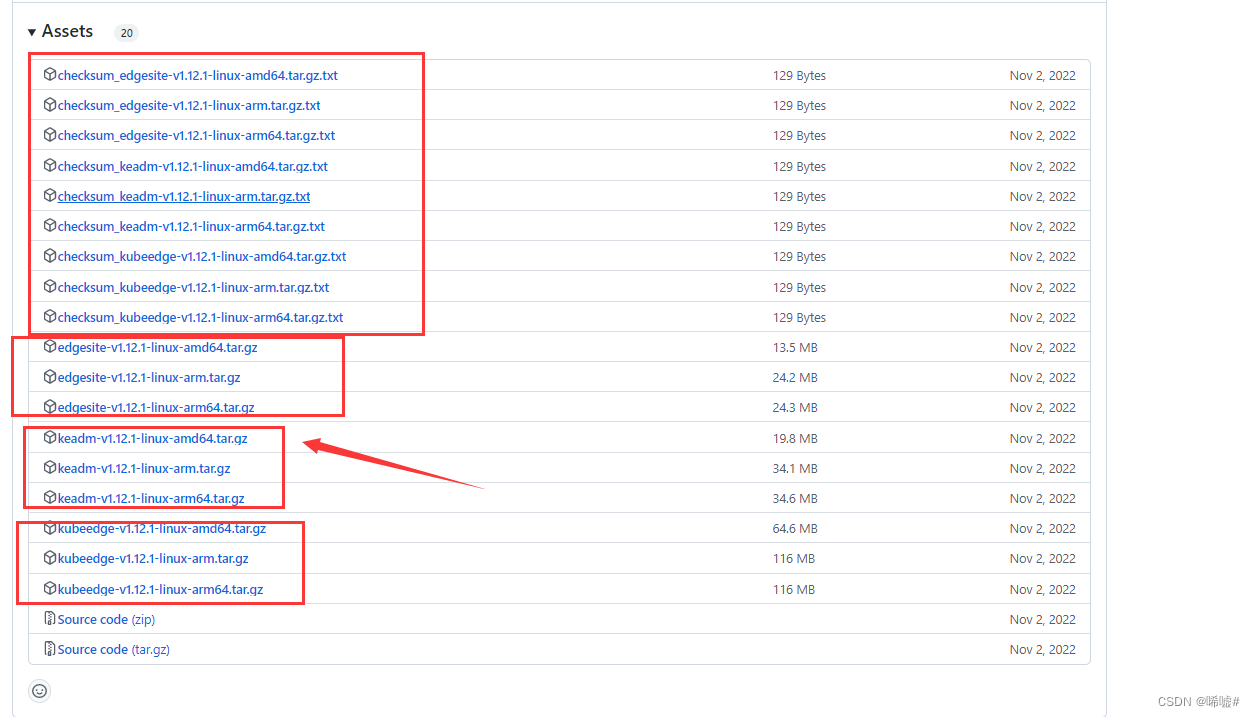Download keadm-v1.12.1-linux-arm64.tar.gz
The height and width of the screenshot is (717, 1255).
click(151, 498)
